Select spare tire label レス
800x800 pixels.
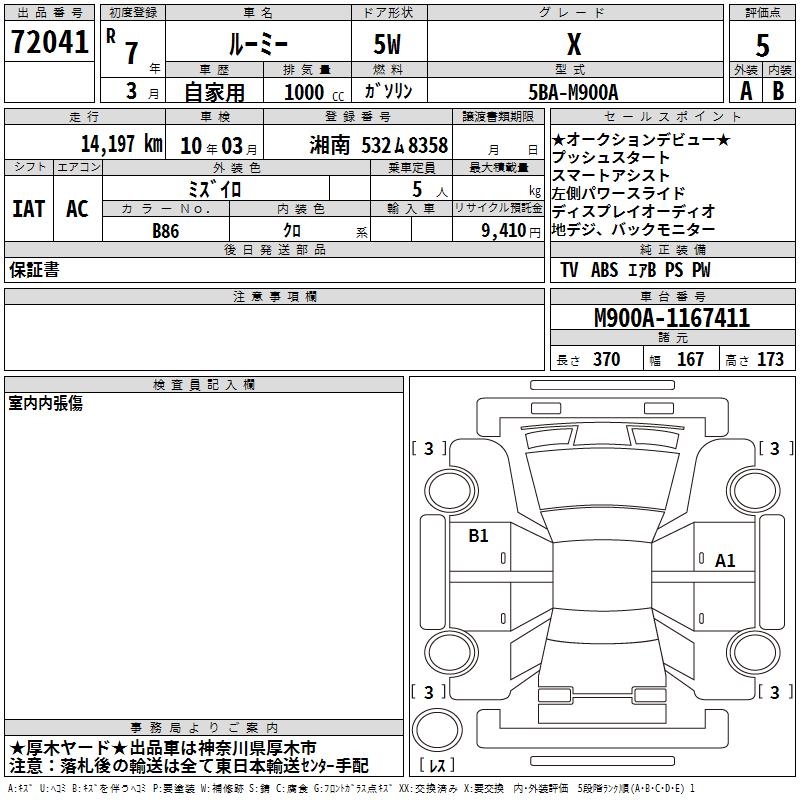click(437, 765)
